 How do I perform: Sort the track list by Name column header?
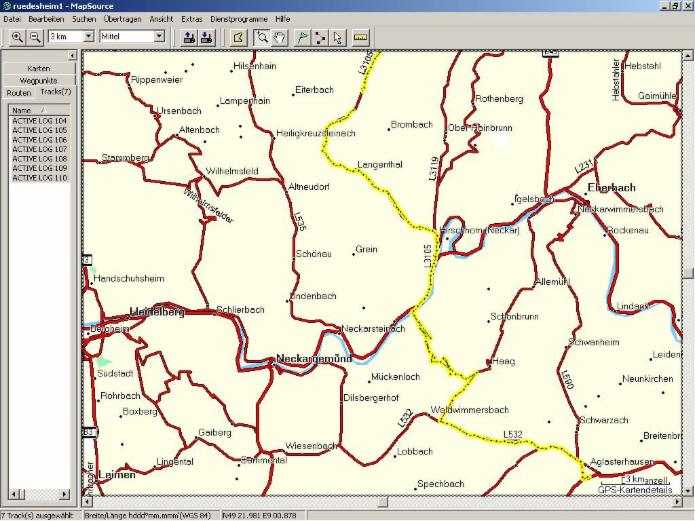click(22, 109)
